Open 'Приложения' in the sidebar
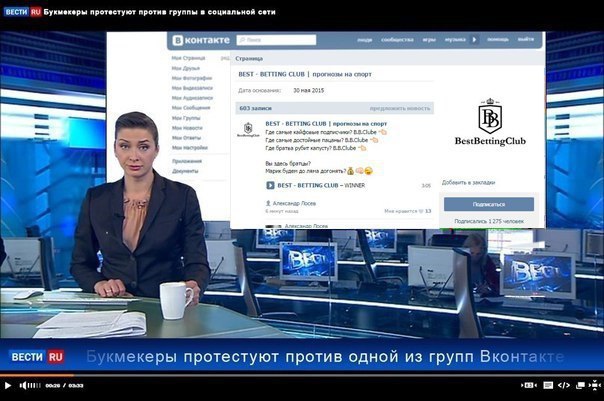Image resolution: width=604 pixels, height=401 pixels. pyautogui.click(x=187, y=161)
